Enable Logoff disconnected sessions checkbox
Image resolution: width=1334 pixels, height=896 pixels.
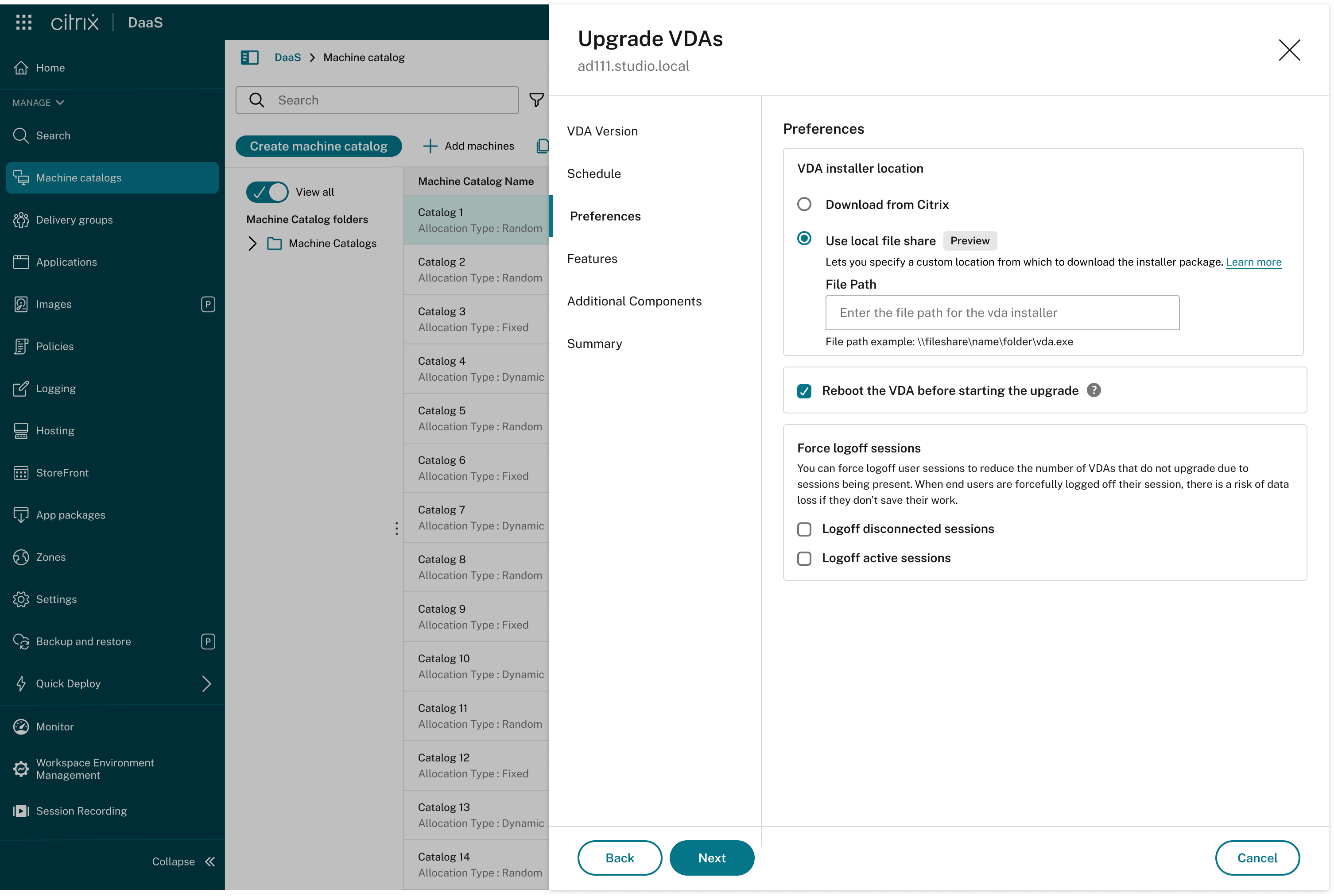coord(804,529)
